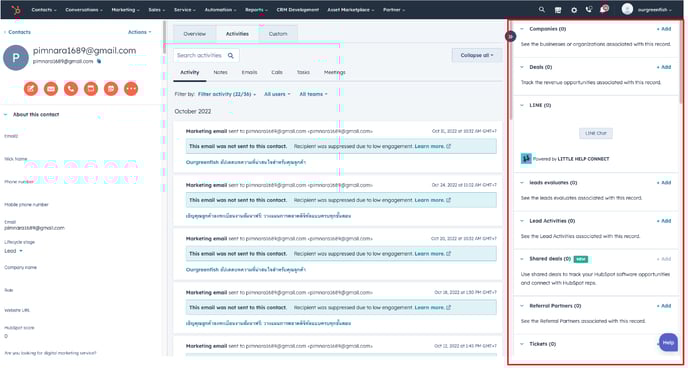The width and height of the screenshot is (688, 372).
Task: Collapse the About this contact section
Action: (x=6, y=114)
